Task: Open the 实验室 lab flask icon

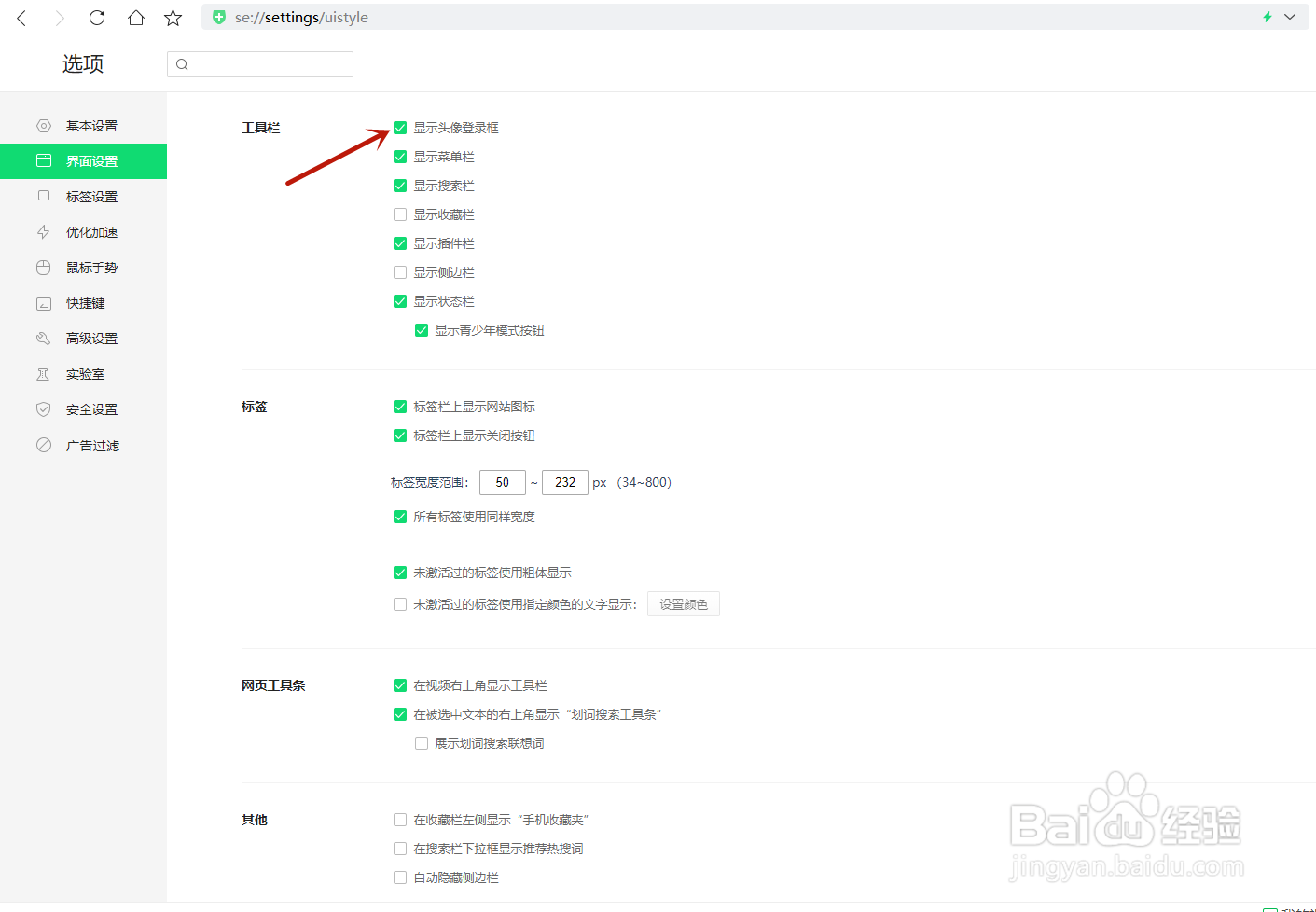Action: 43,374
